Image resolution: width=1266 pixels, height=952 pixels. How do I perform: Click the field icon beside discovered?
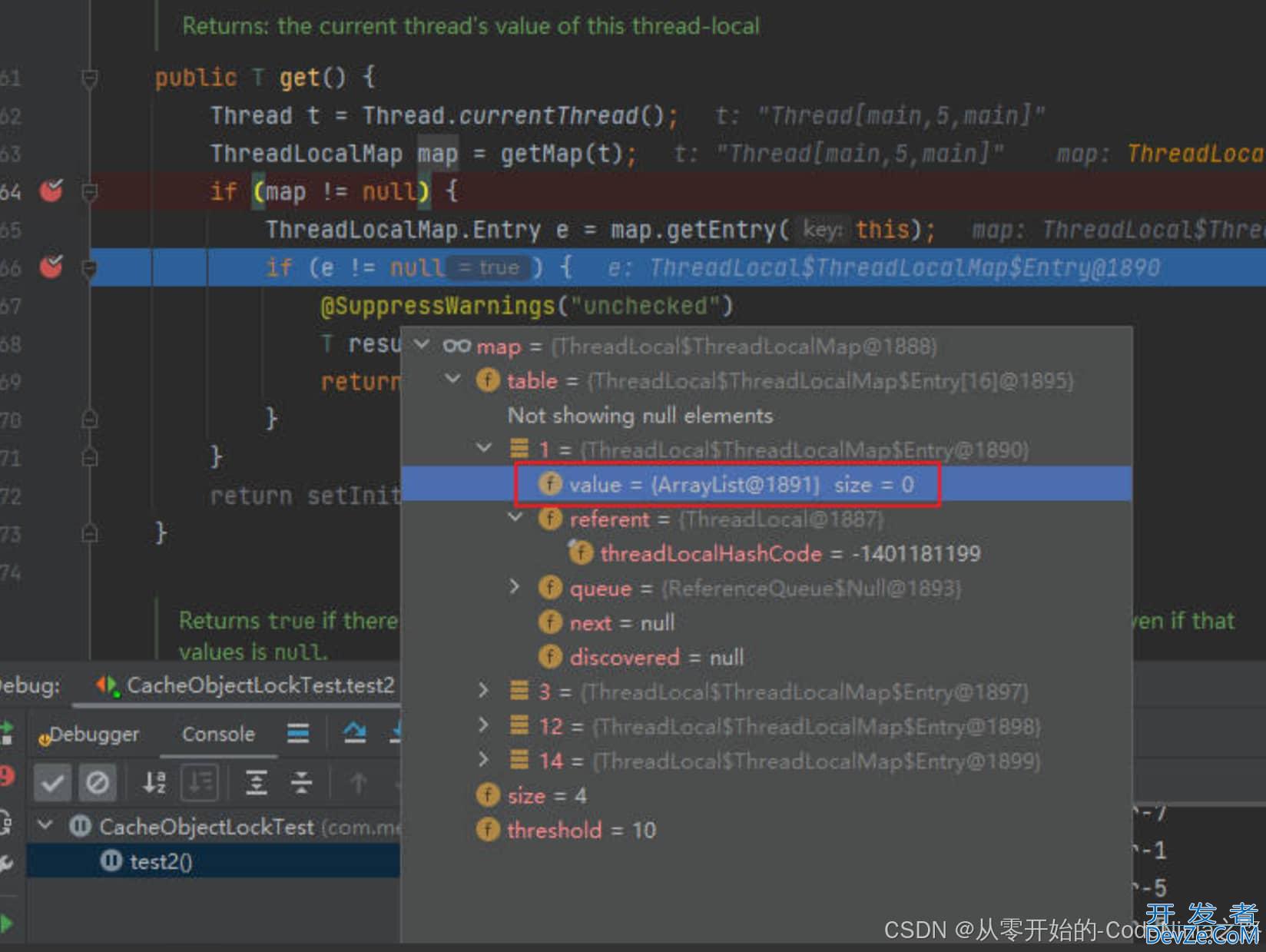550,657
